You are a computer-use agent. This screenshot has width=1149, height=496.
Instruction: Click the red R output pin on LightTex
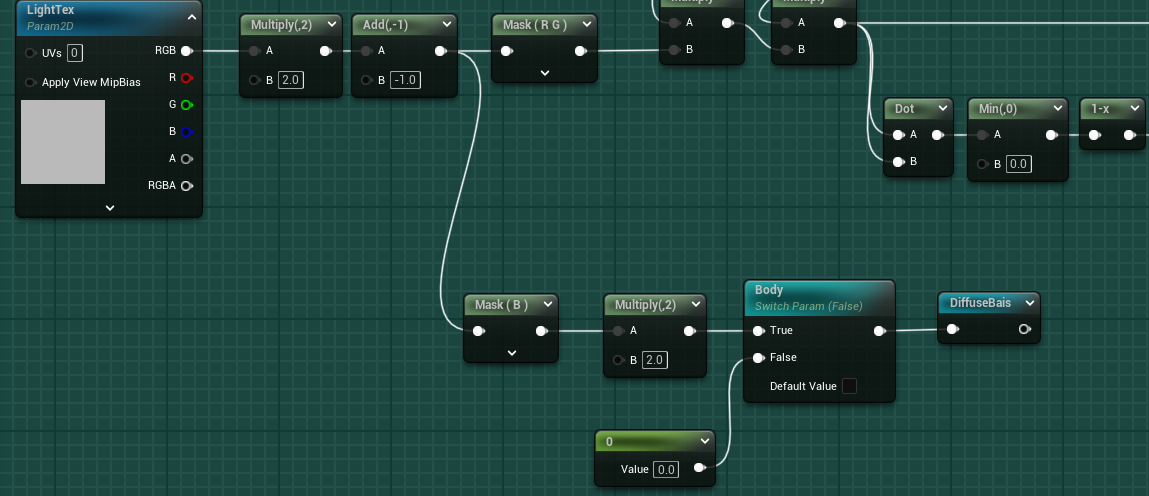click(186, 77)
